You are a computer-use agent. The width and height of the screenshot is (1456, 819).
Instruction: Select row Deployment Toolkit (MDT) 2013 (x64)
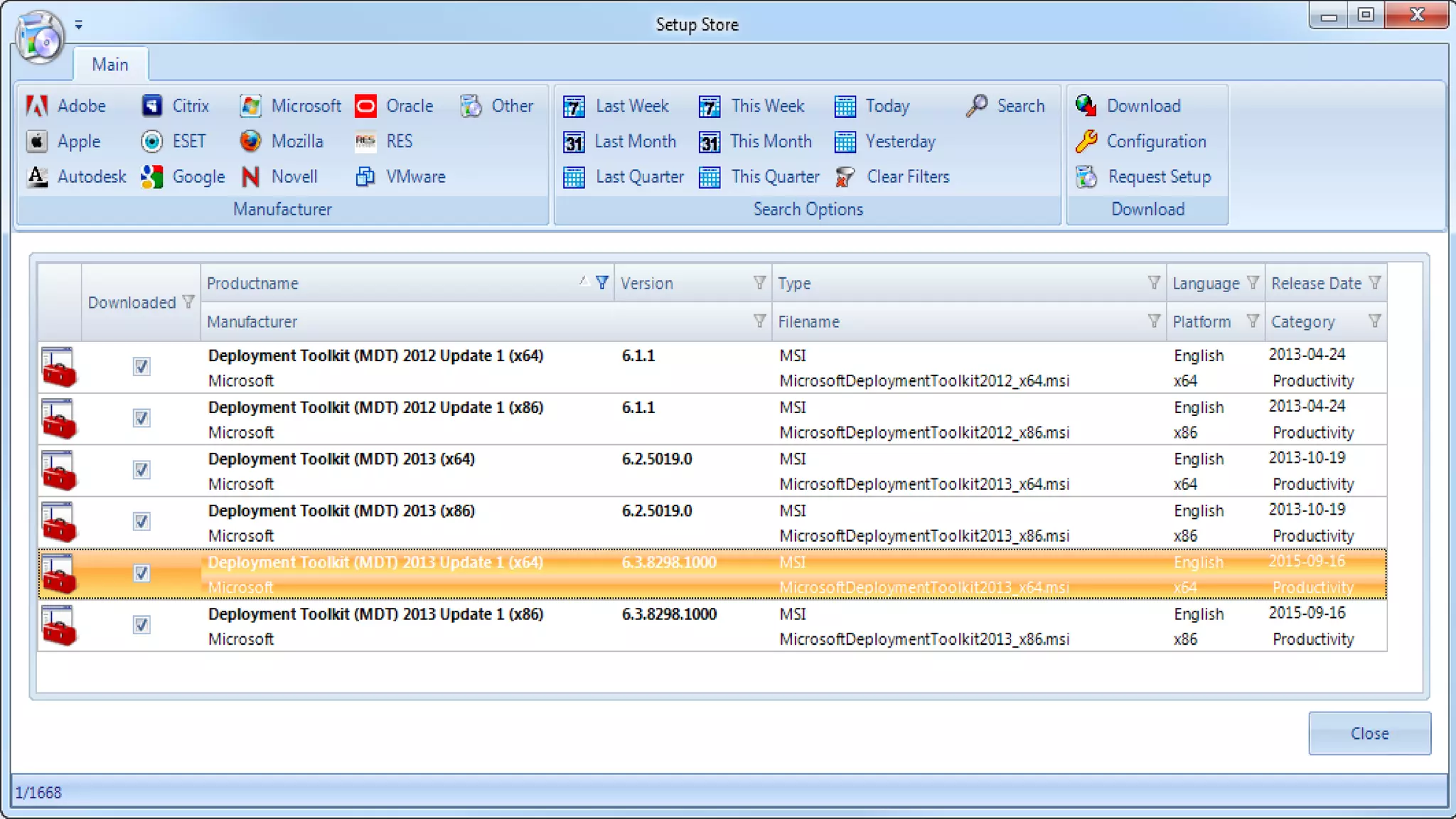[x=712, y=471]
